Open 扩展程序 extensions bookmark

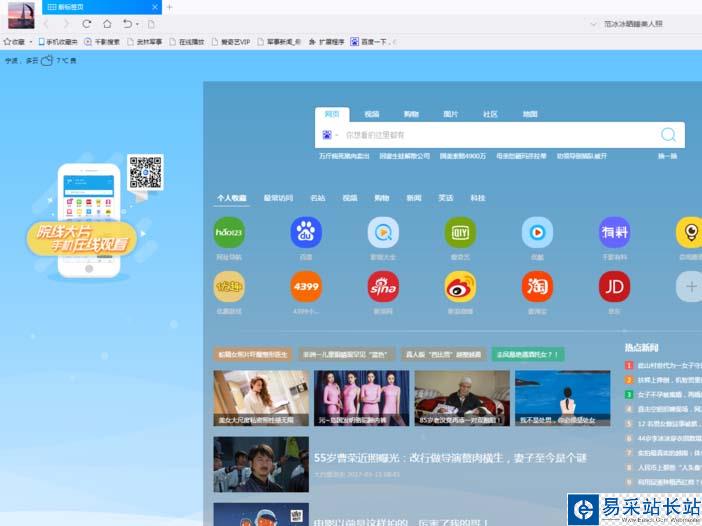326,42
